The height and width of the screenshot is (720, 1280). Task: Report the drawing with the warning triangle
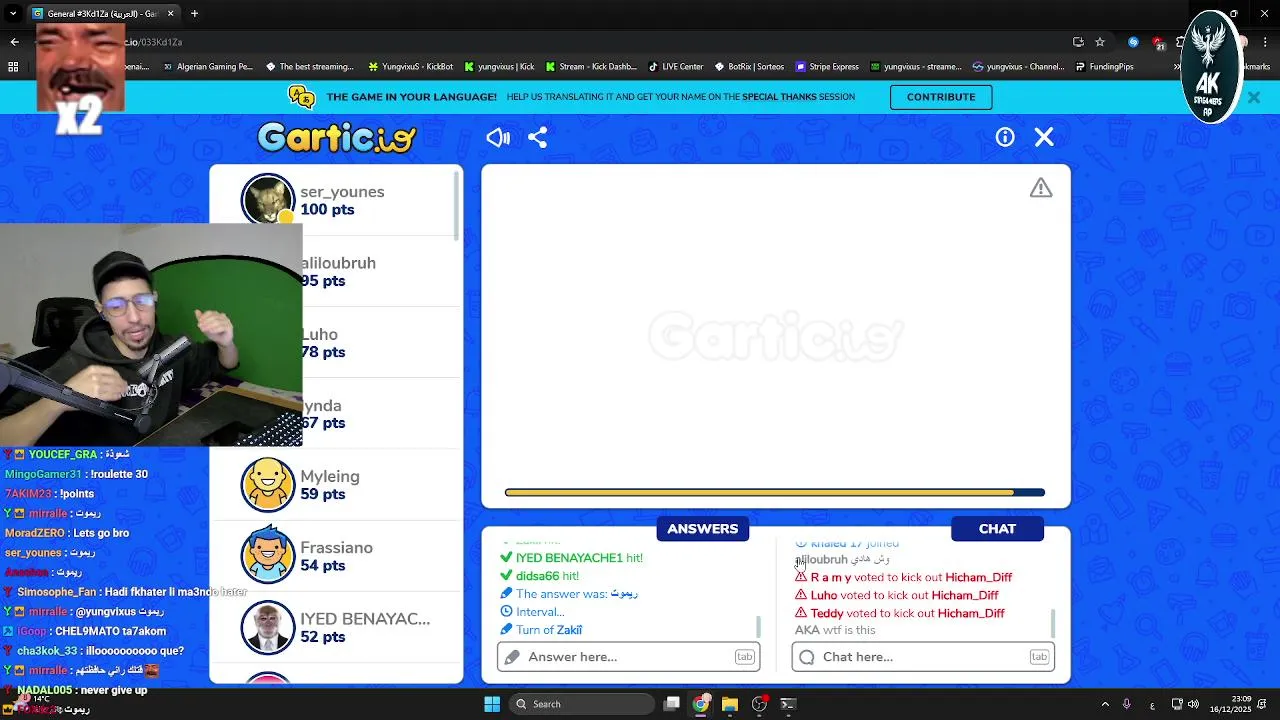[1041, 188]
